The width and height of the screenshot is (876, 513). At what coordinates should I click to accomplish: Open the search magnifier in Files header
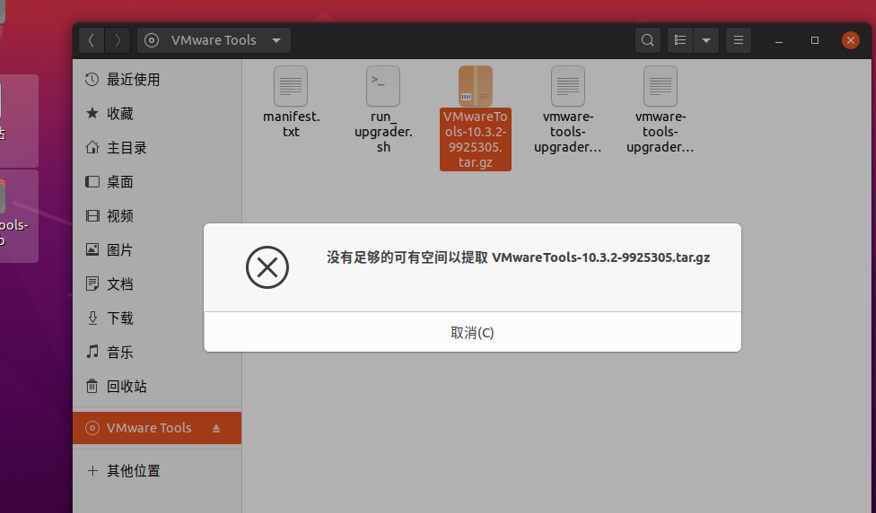[648, 40]
